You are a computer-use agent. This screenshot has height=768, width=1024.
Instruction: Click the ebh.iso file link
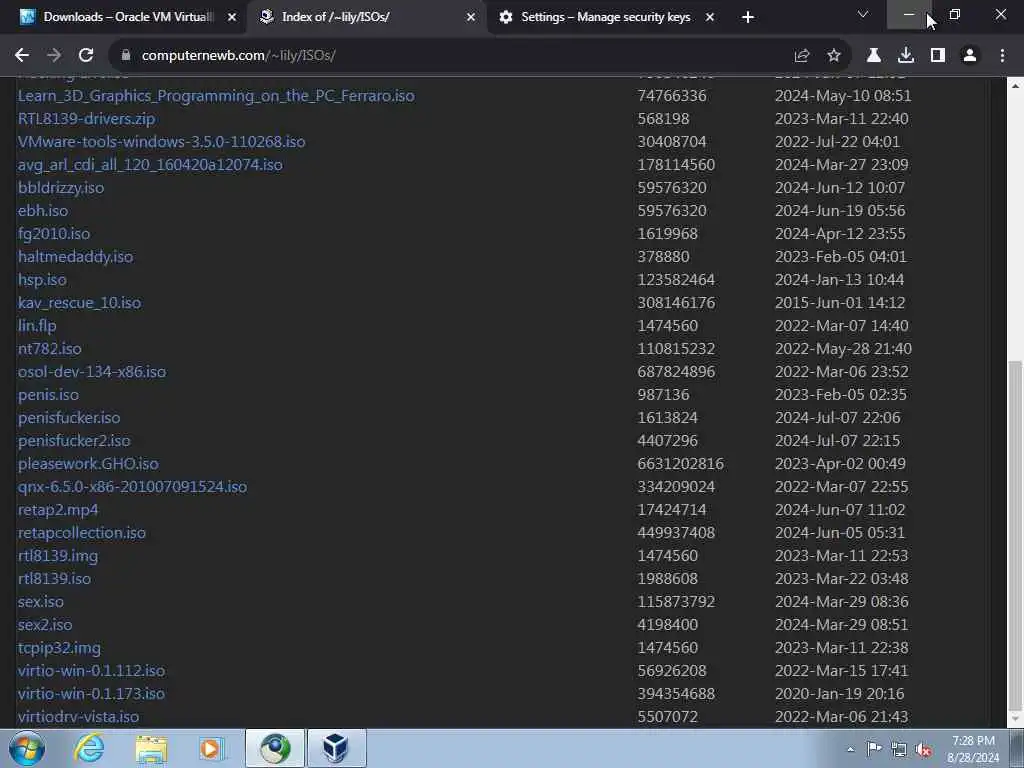click(x=42, y=211)
